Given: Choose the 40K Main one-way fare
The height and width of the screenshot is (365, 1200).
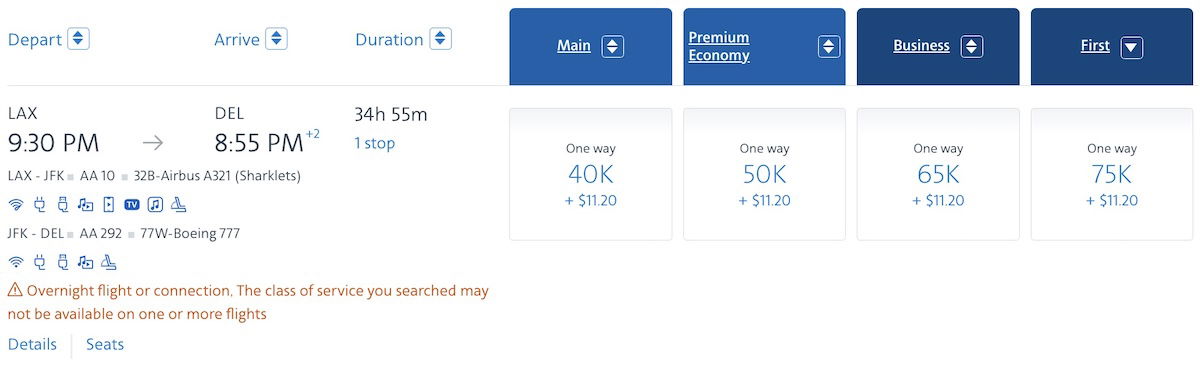Looking at the screenshot, I should pos(591,174).
